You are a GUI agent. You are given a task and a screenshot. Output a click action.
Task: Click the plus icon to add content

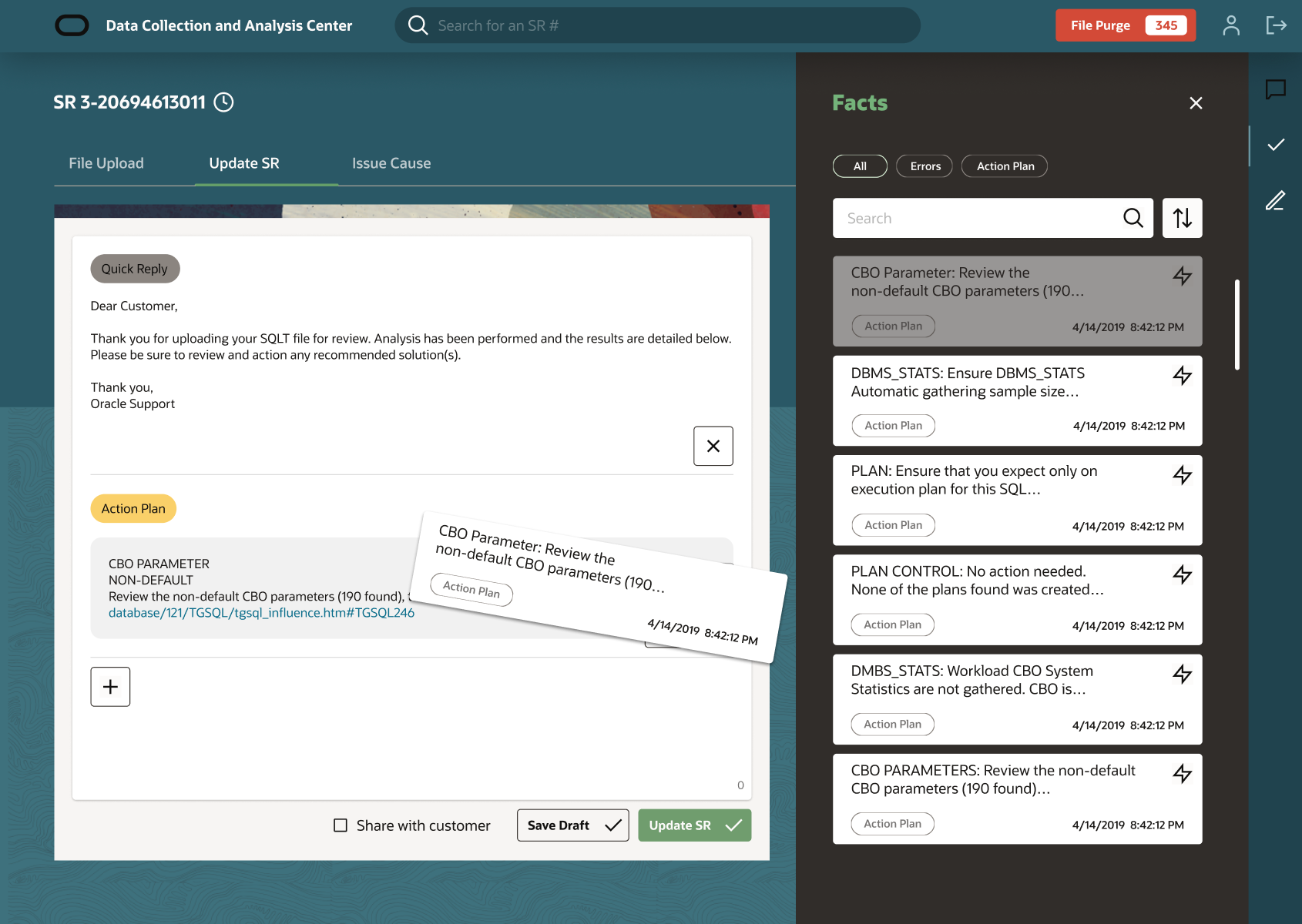point(110,686)
